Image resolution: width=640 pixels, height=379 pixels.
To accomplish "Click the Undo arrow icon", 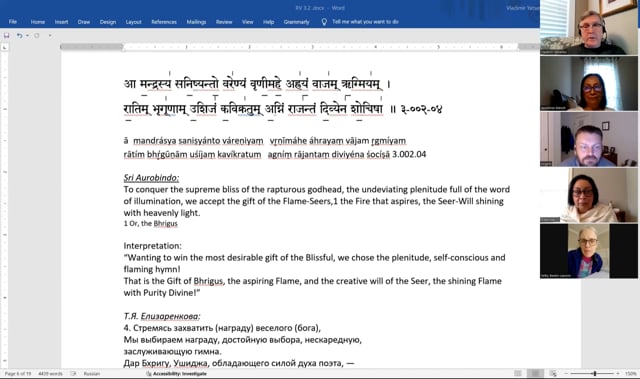I will 19,35.
